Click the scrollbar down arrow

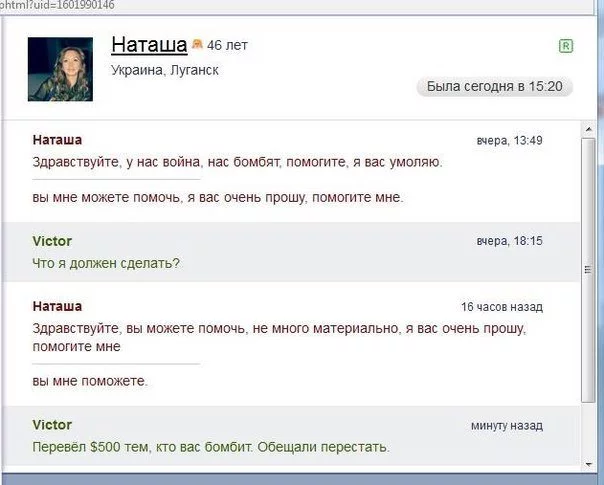pos(588,464)
